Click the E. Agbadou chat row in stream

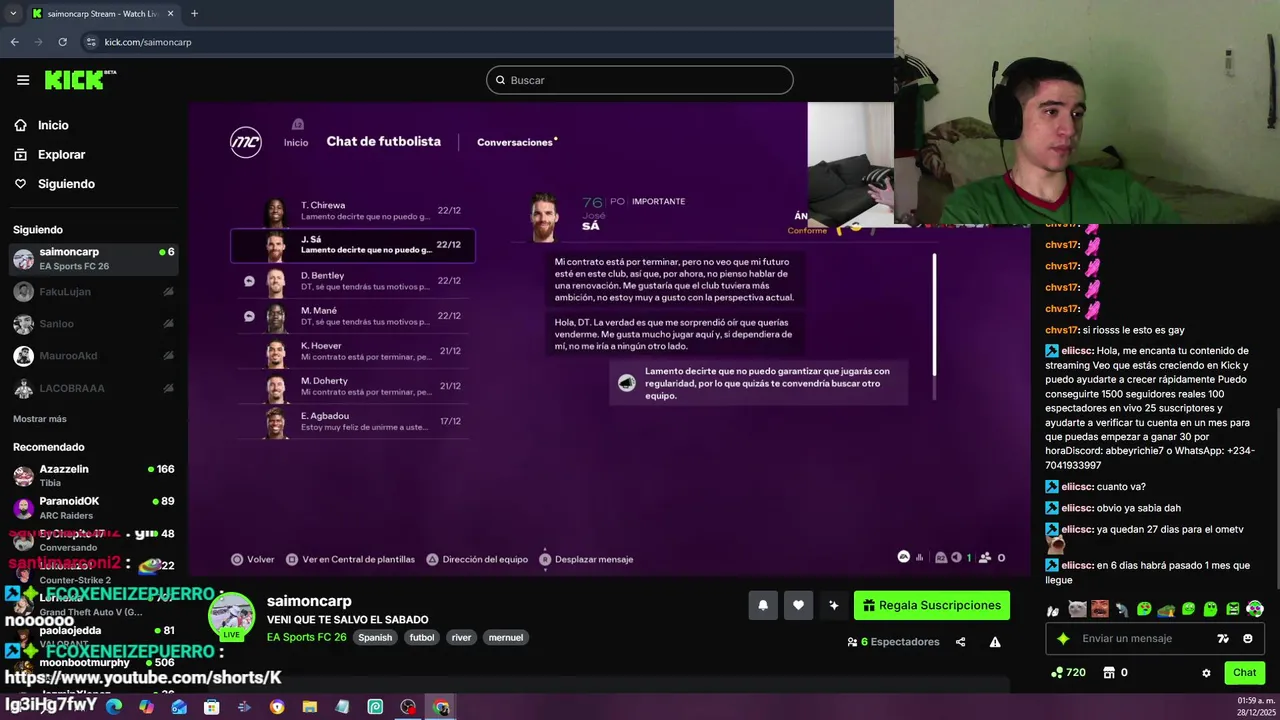[x=353, y=421]
